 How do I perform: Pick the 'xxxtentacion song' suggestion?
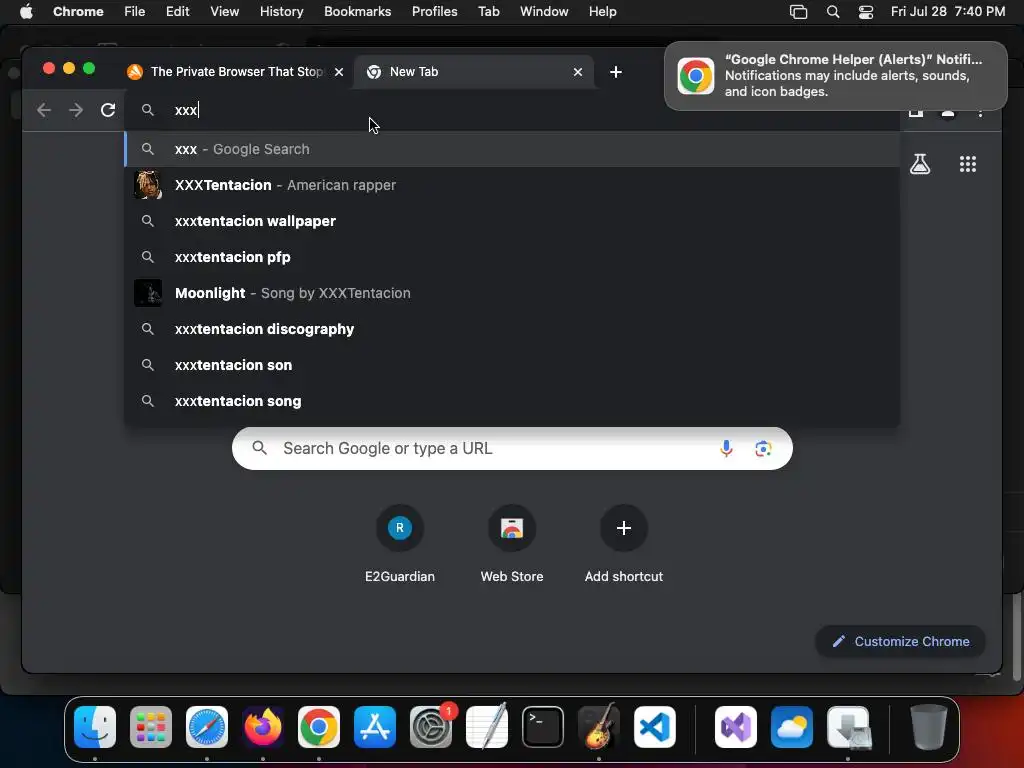tap(512, 401)
